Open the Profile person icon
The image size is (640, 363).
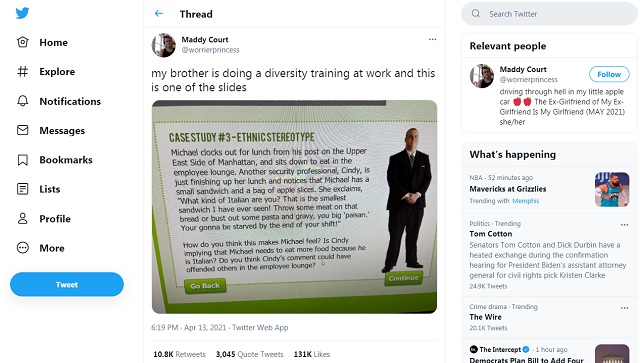point(22,218)
